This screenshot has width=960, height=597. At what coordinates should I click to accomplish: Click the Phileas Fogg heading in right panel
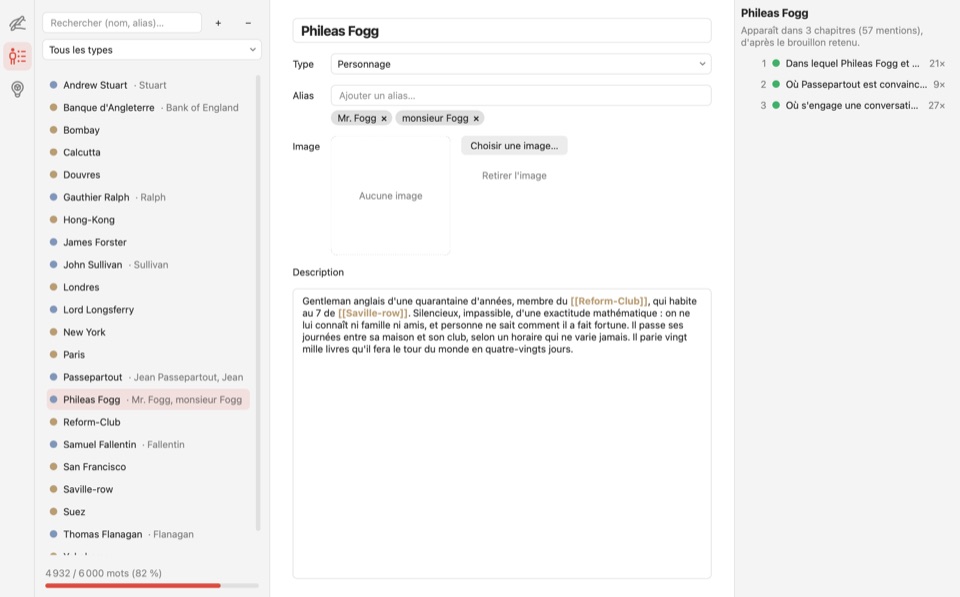click(x=774, y=13)
